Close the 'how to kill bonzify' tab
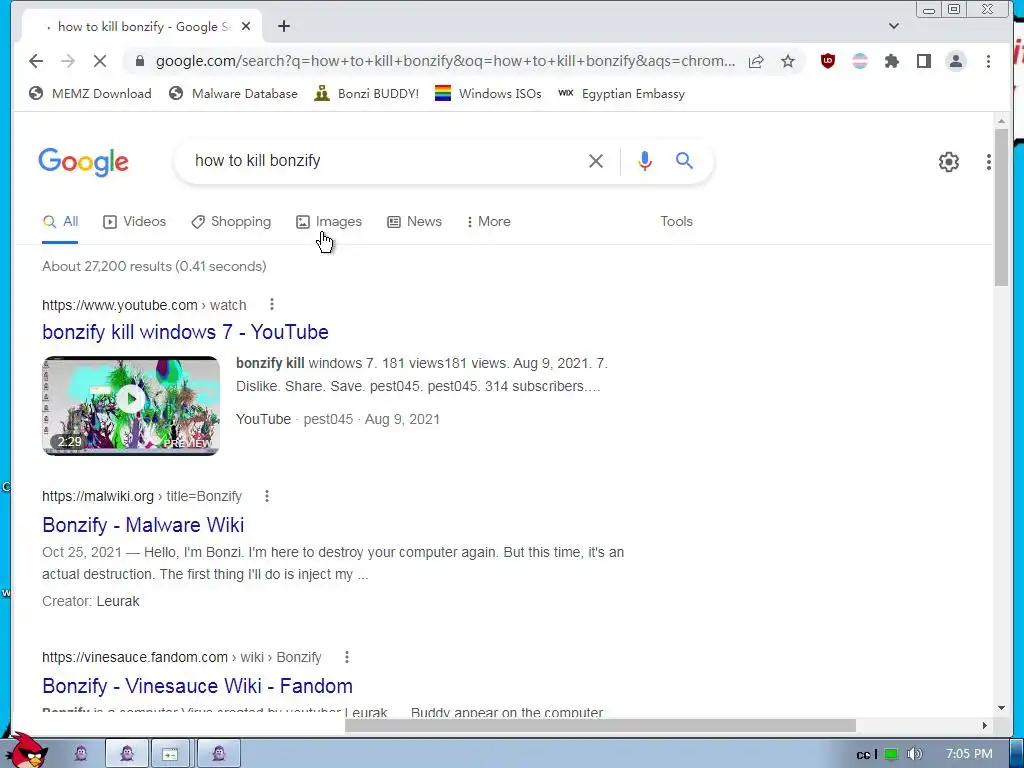Viewport: 1024px width, 768px height. point(246,26)
